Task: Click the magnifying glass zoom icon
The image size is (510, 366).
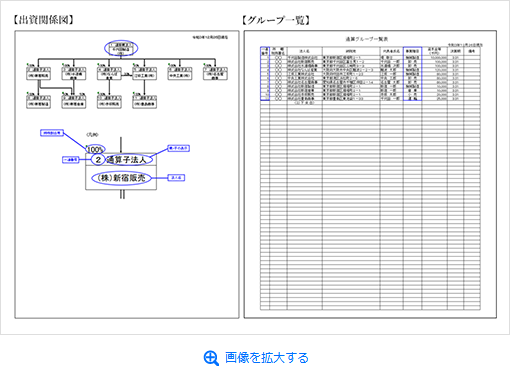Action: tap(211, 358)
